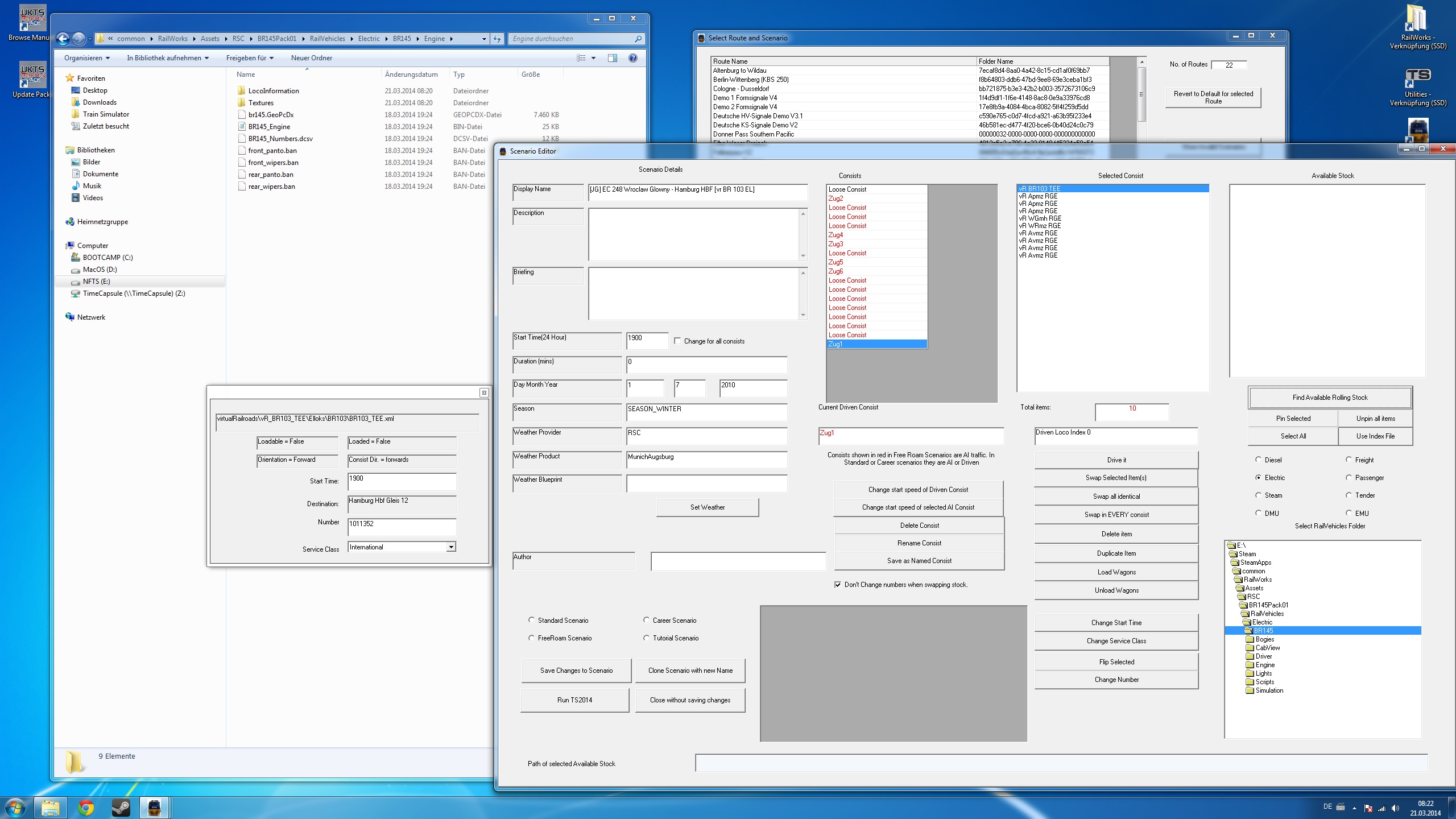Click Find Available Rolling Stock button
This screenshot has width=1456, height=819.
coord(1330,398)
